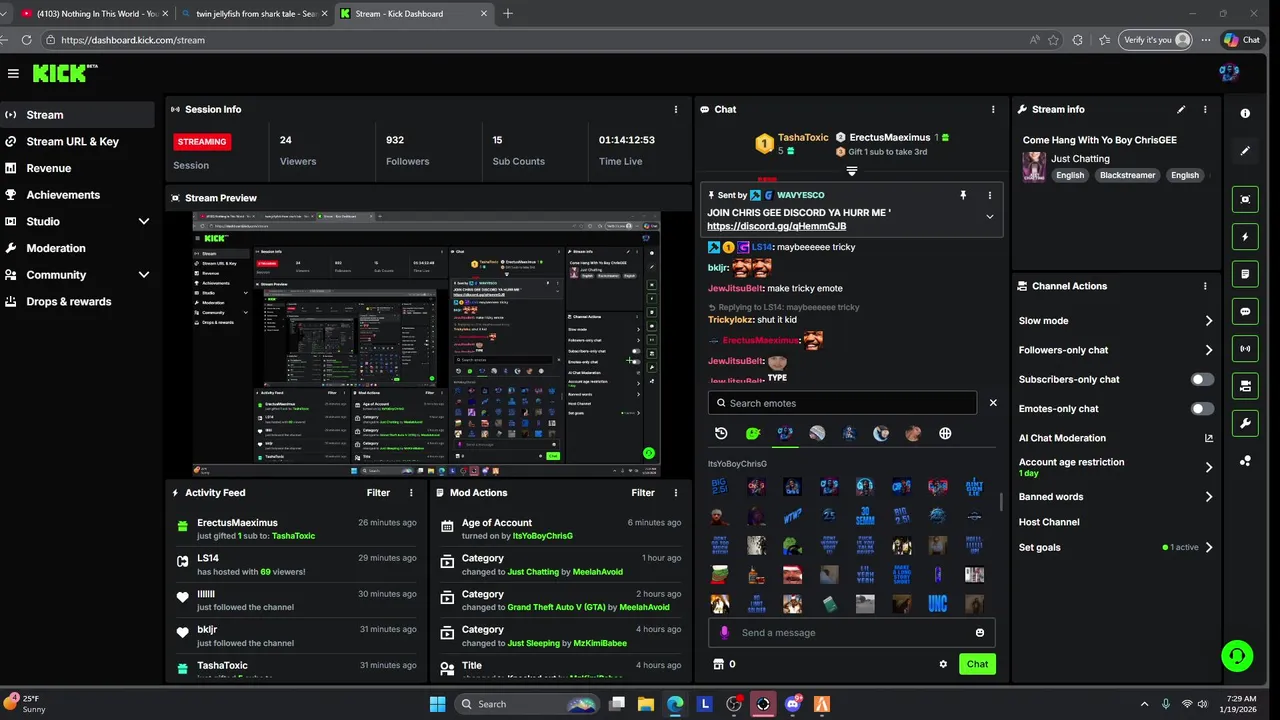
Task: Toggle Channel Actions camera widget in sidebar
Action: point(1245,386)
